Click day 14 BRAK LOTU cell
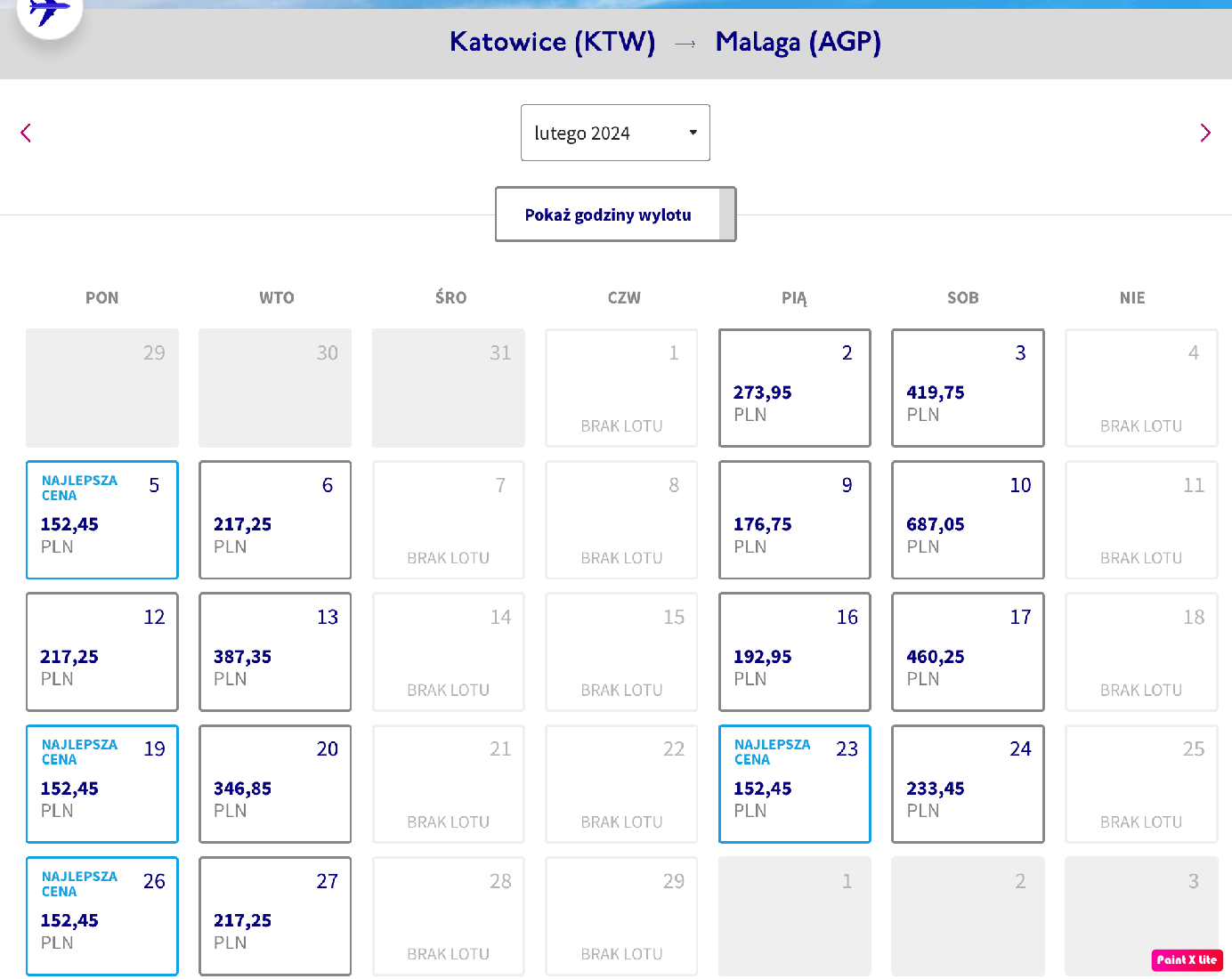The height and width of the screenshot is (979, 1232). (449, 651)
